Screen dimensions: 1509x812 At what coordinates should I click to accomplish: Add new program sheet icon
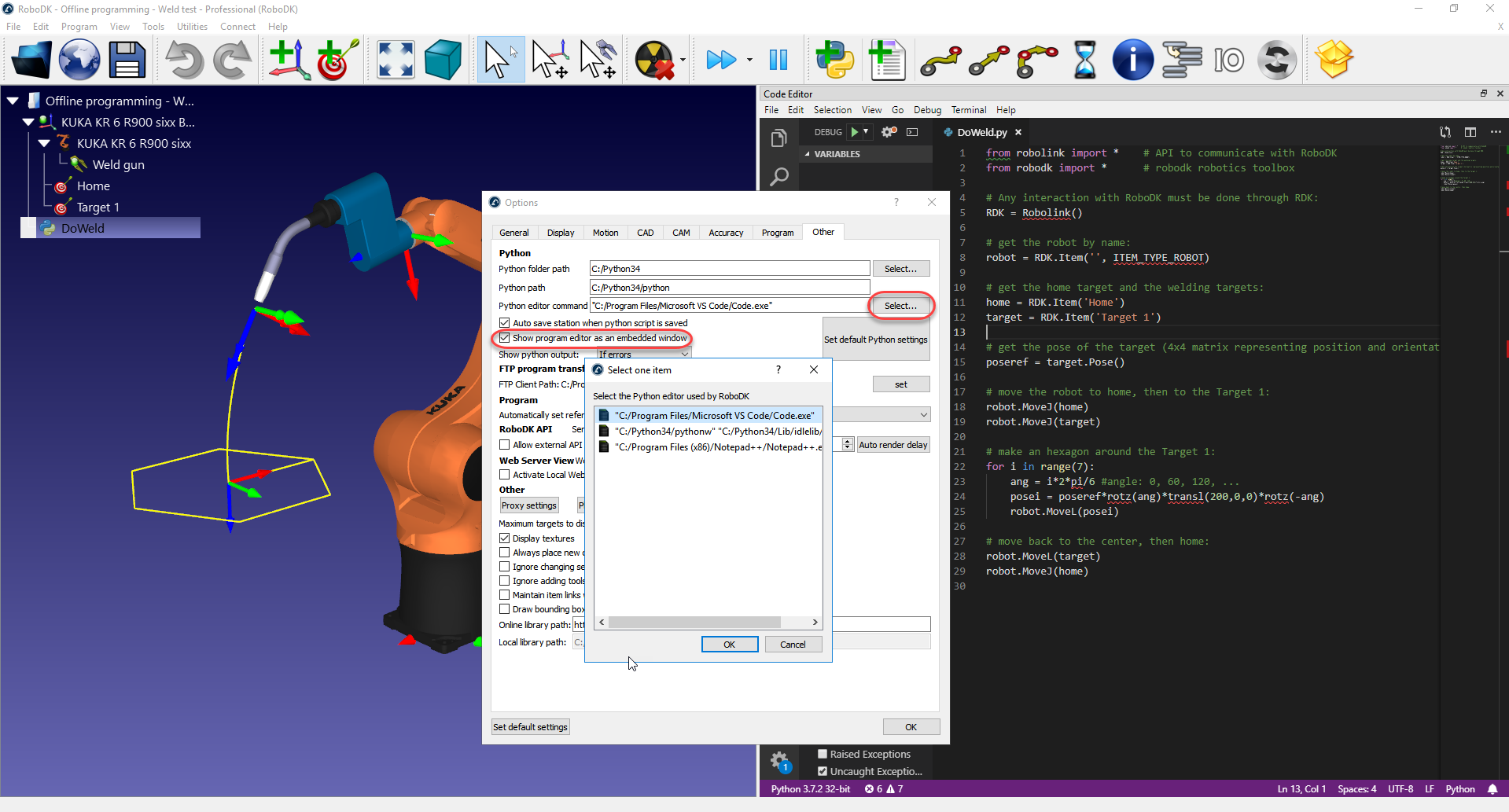pos(887,60)
